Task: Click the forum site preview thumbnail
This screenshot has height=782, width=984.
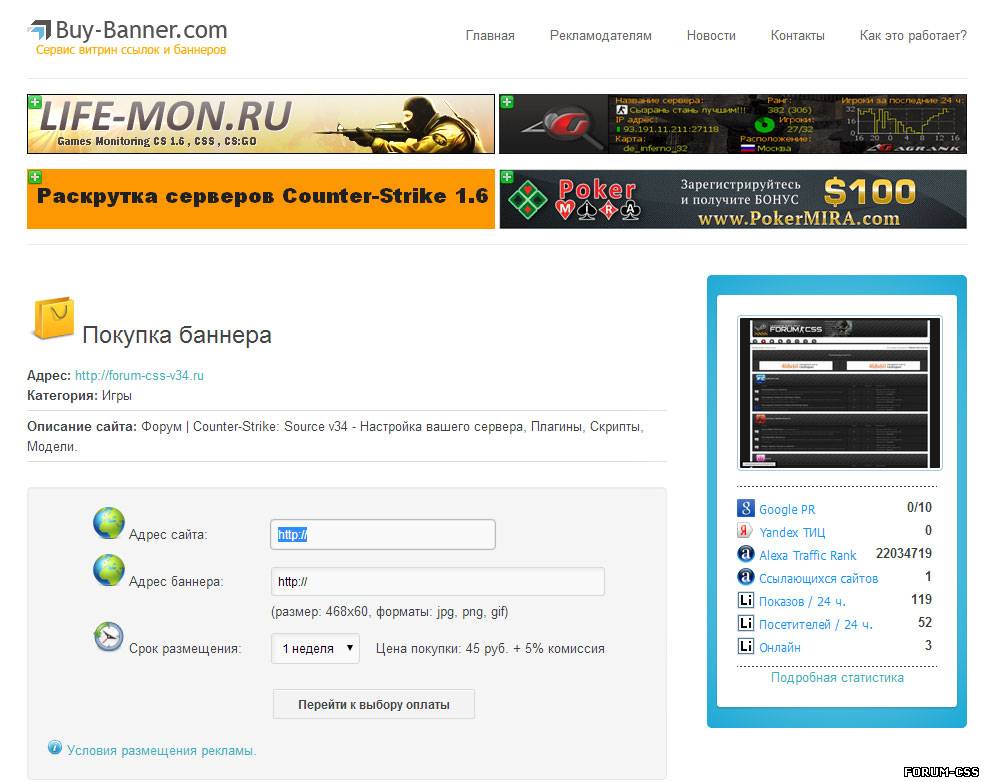Action: point(840,394)
